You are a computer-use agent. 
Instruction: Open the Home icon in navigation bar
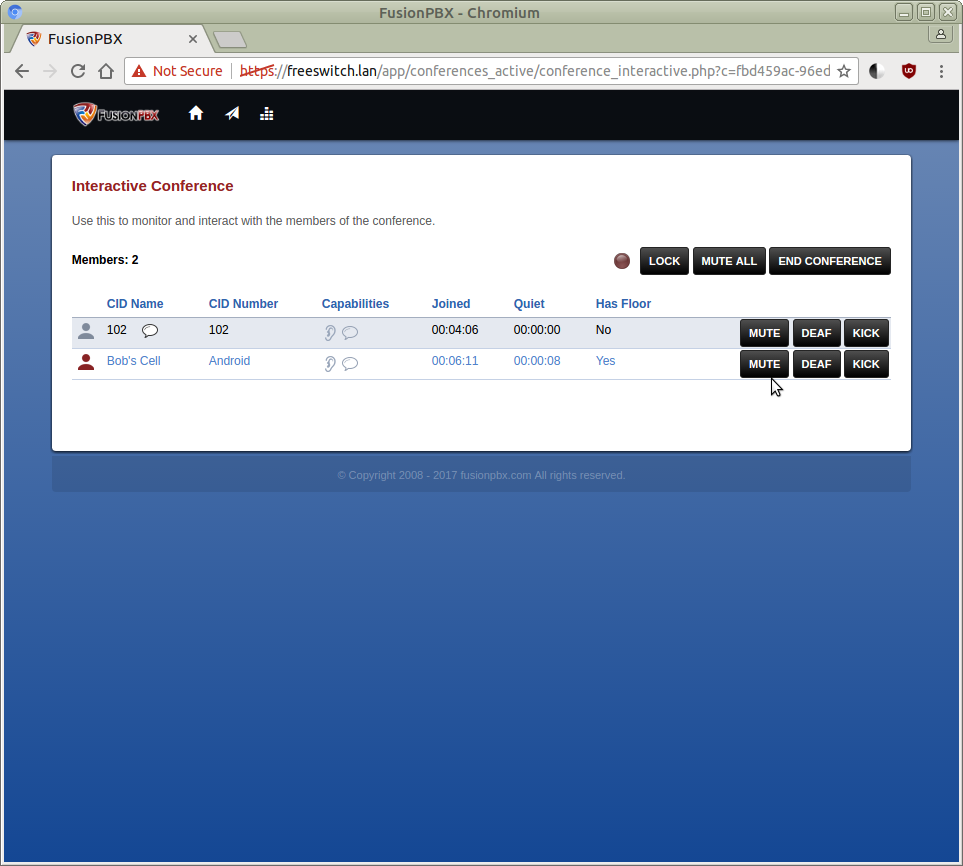pyautogui.click(x=196, y=114)
